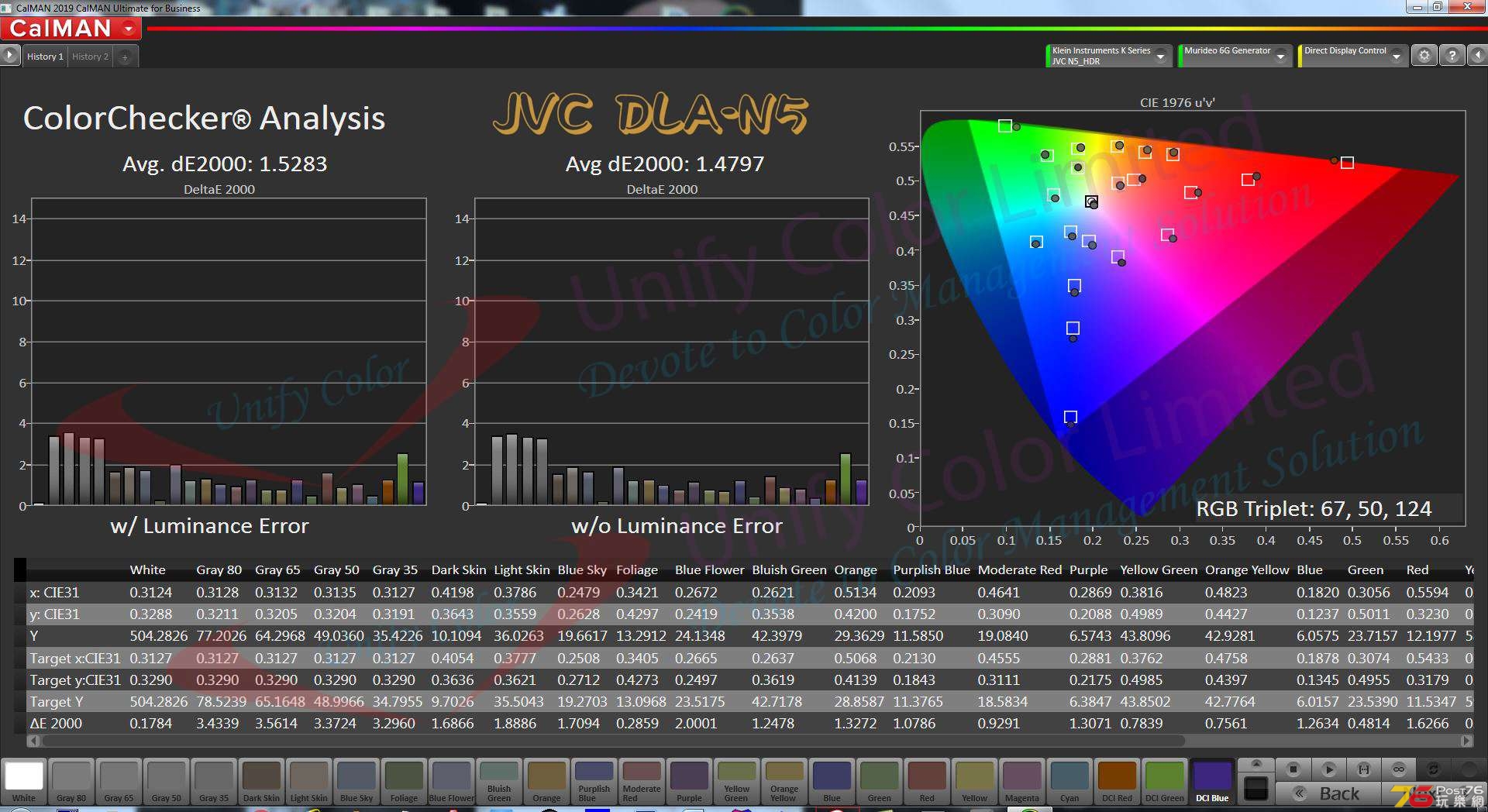Click the Purplish Blue column header

931,569
